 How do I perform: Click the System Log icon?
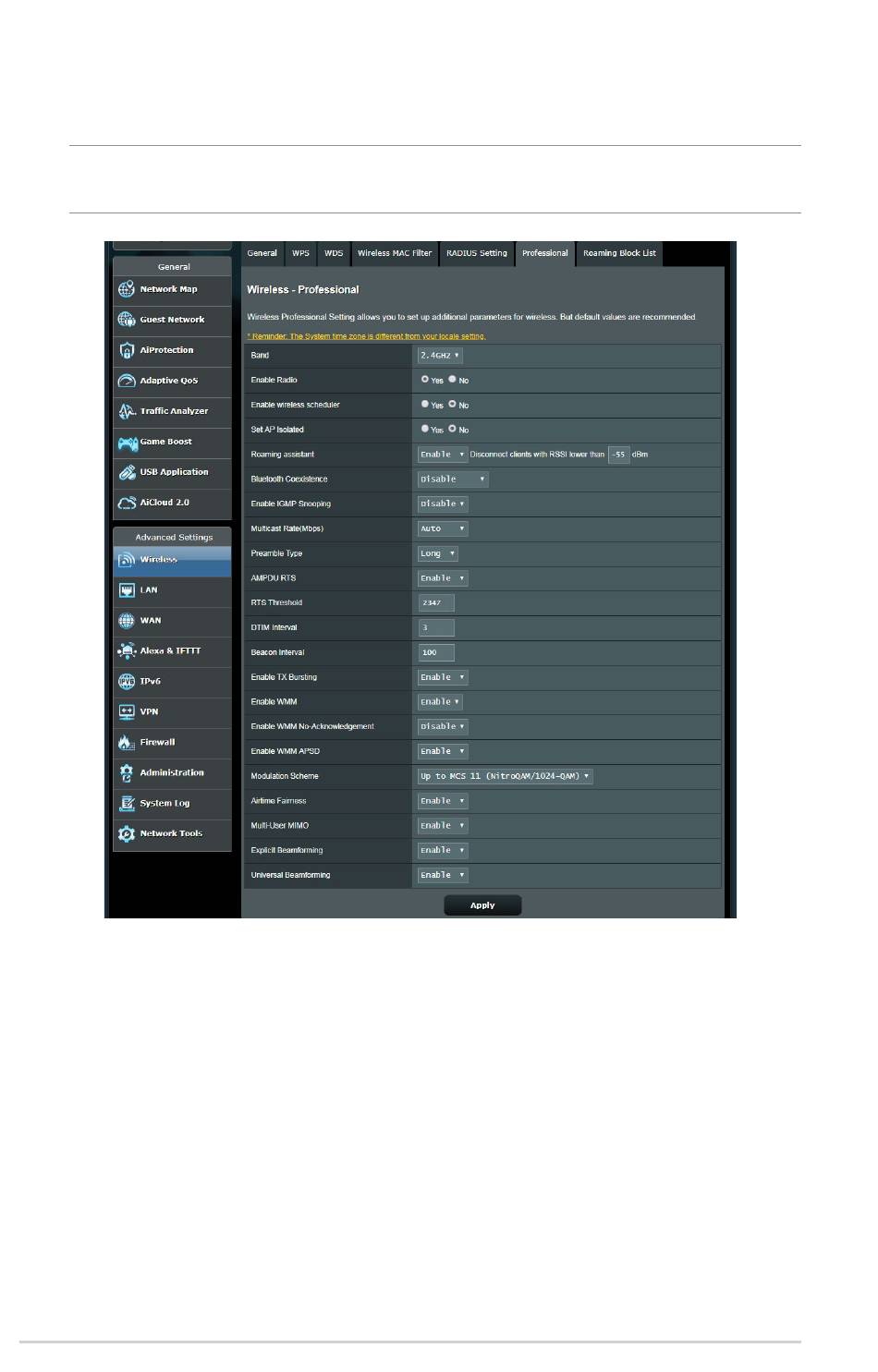coord(127,804)
